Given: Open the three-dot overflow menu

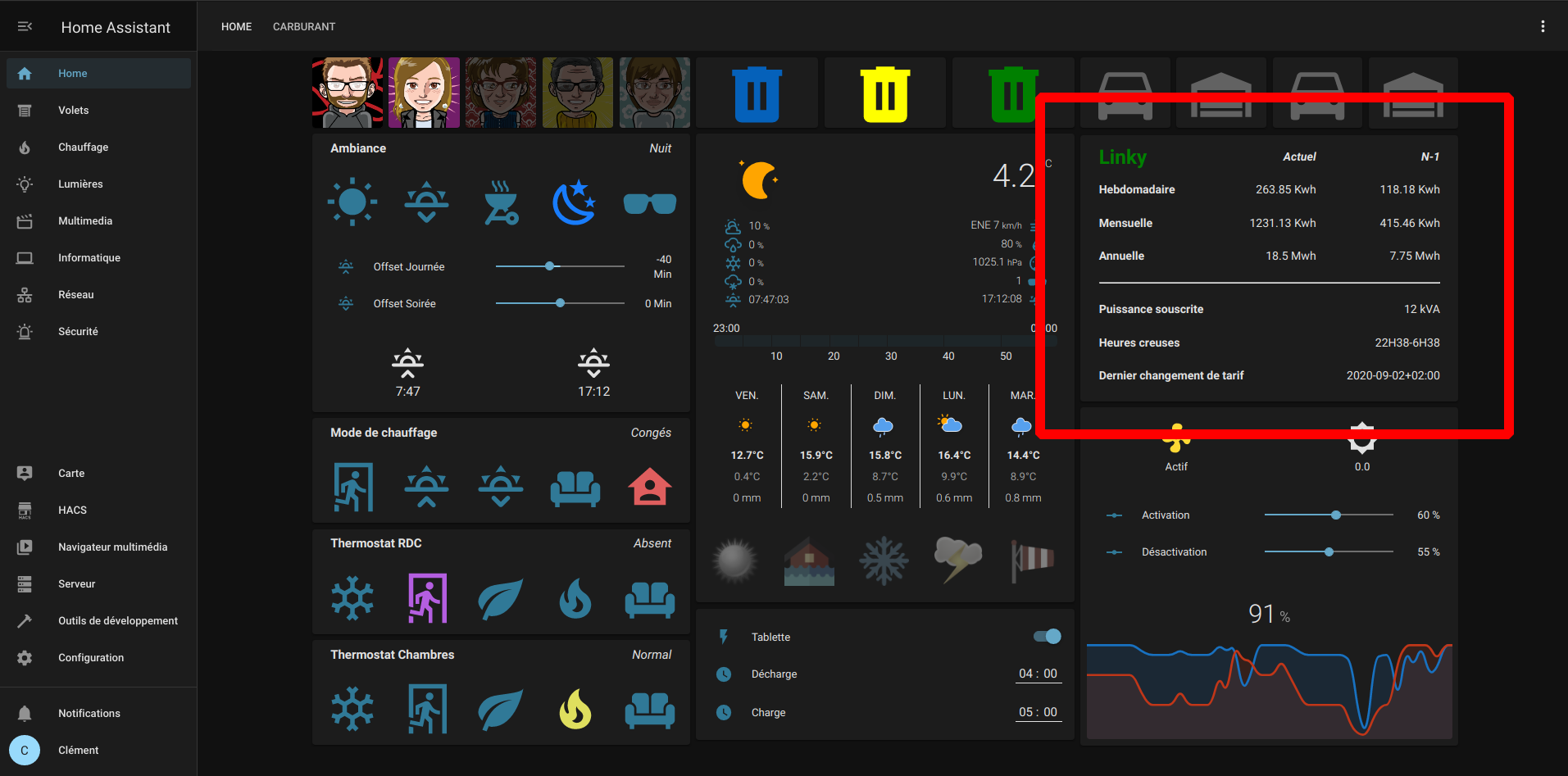Looking at the screenshot, I should (x=1543, y=26).
